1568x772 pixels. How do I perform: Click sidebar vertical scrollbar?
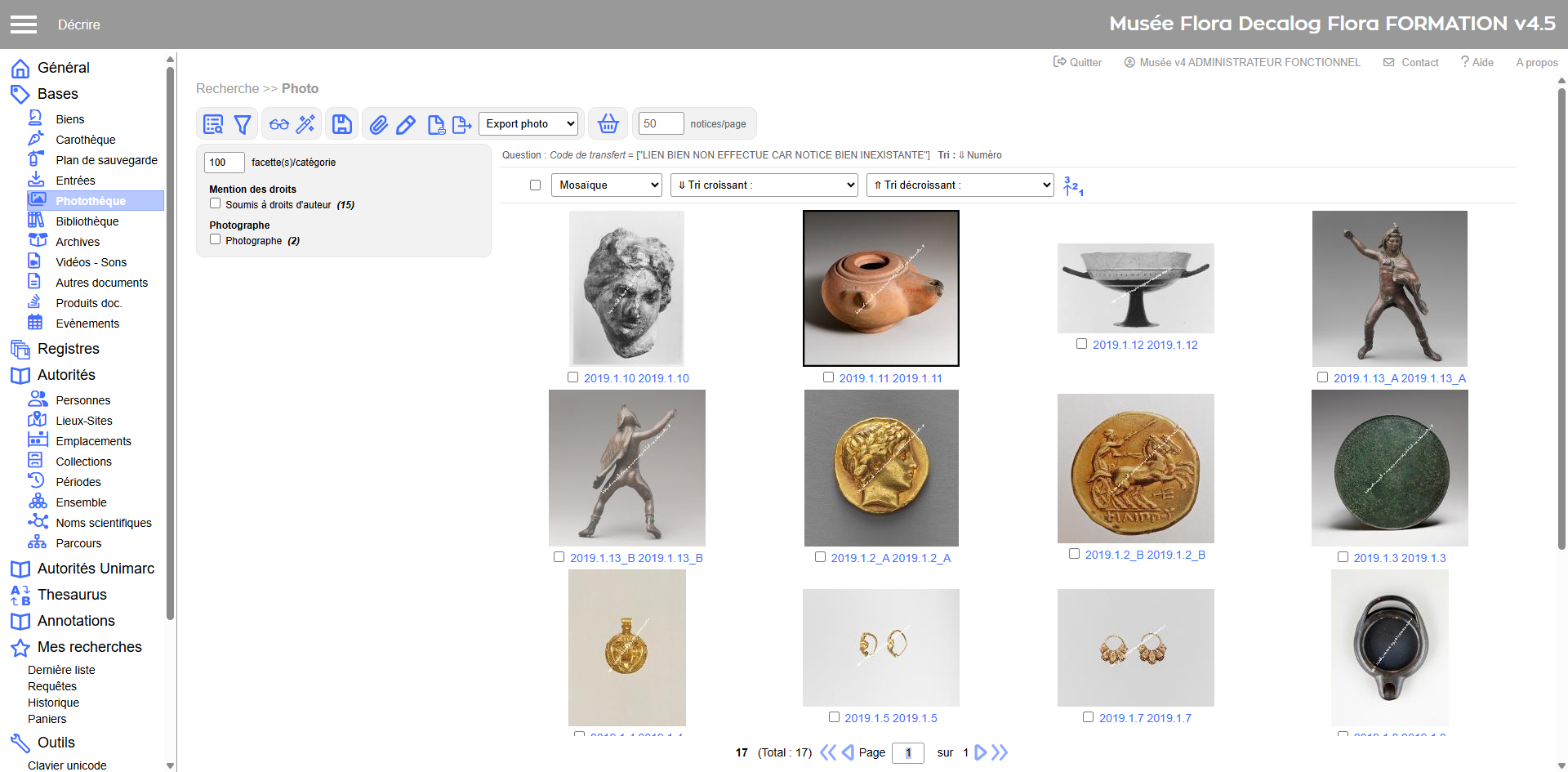[x=170, y=343]
